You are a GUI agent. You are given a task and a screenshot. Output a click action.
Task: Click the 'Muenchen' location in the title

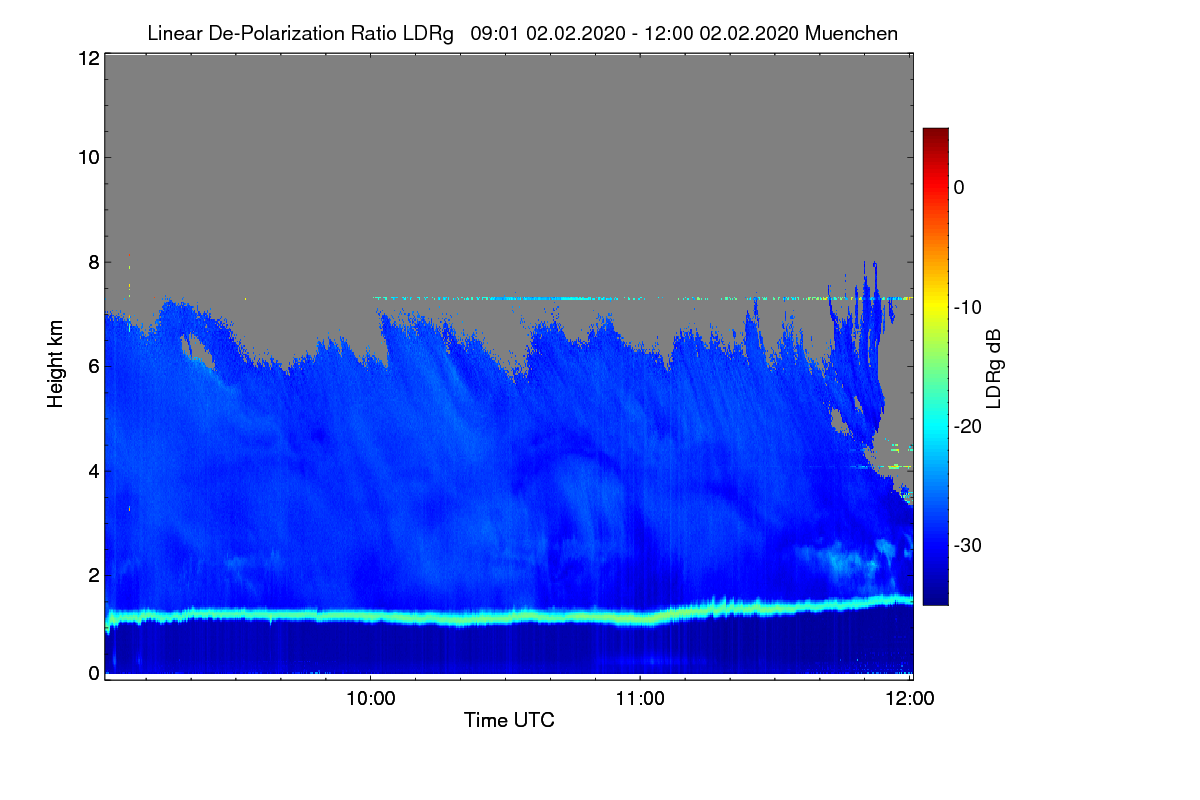click(x=851, y=33)
